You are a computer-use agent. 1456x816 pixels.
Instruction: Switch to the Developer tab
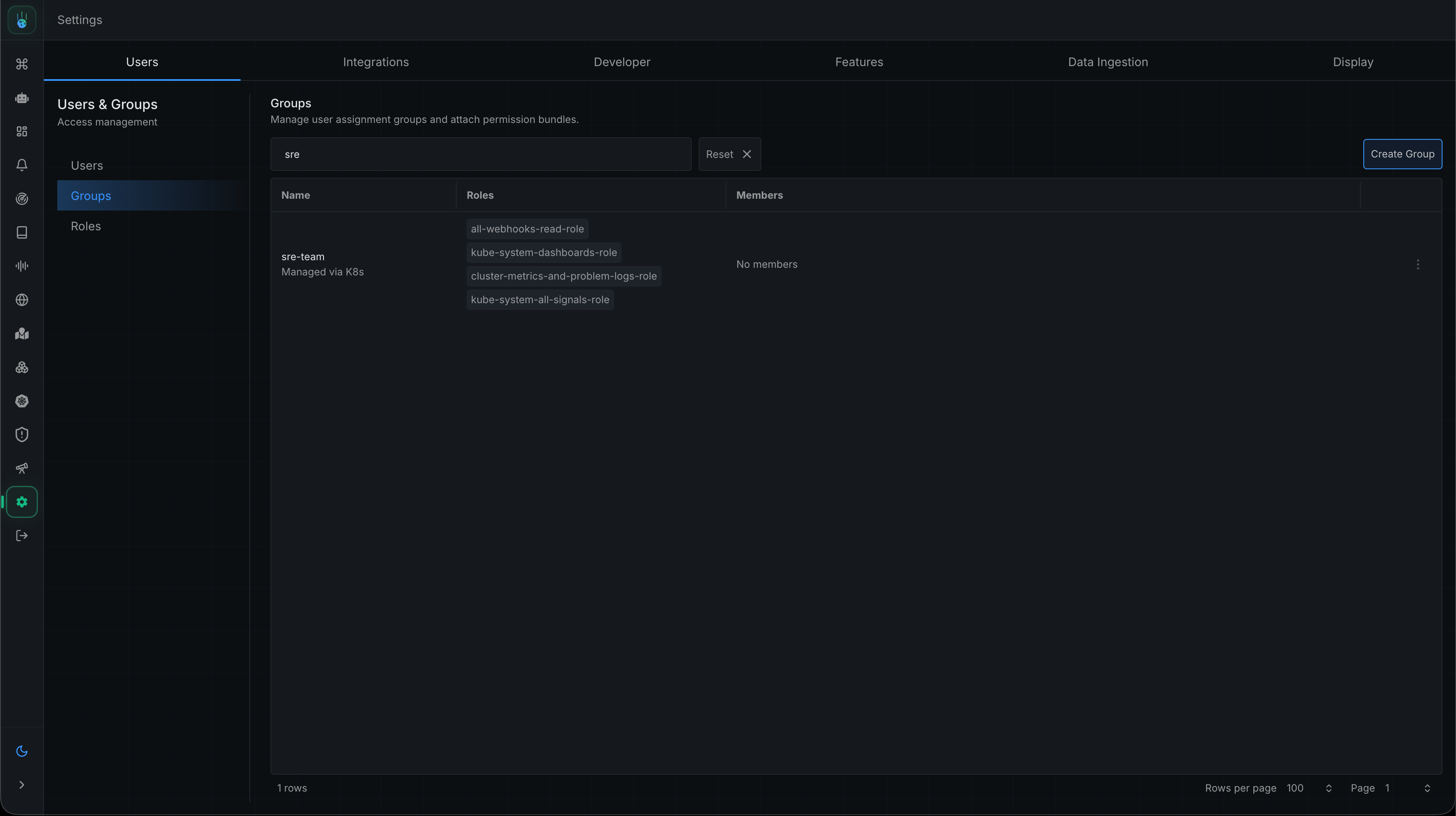[622, 61]
